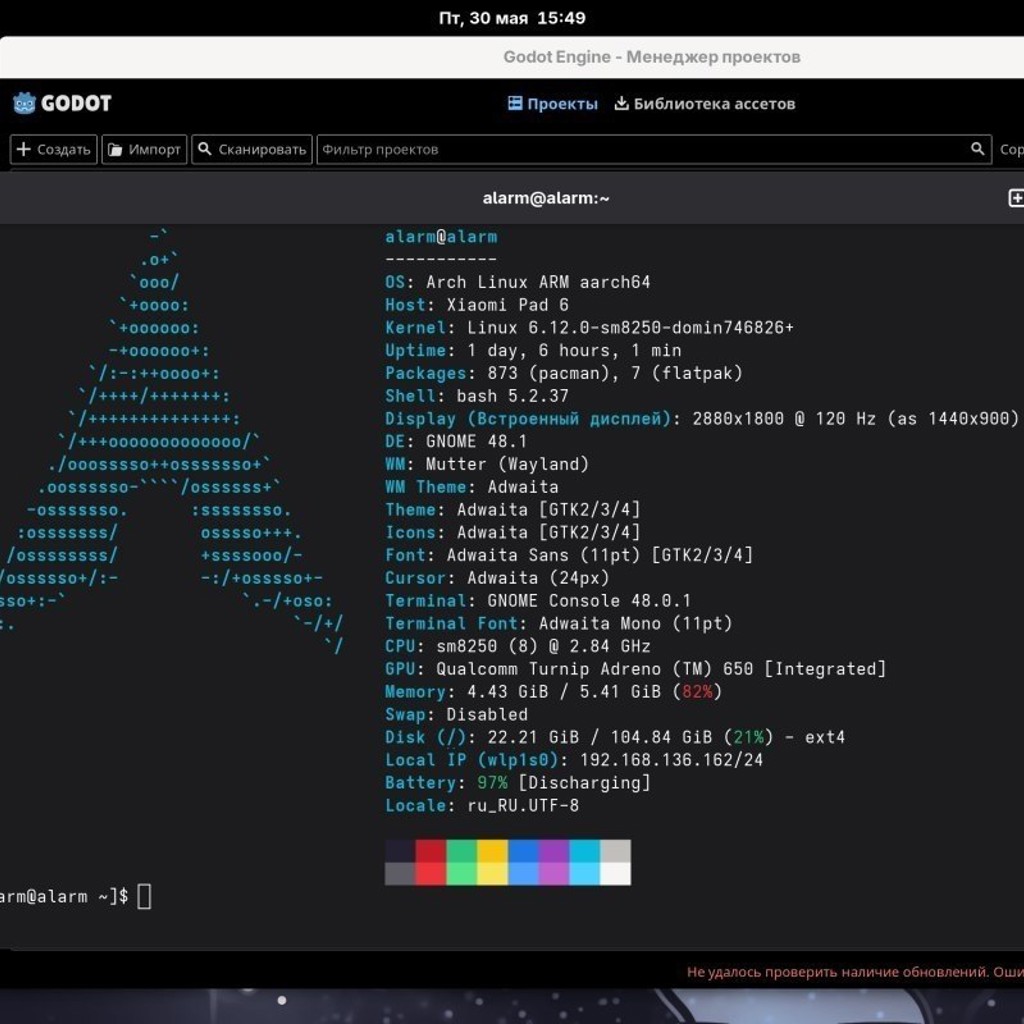
Task: Click the new tab icon in terminal header
Action: tap(1016, 198)
